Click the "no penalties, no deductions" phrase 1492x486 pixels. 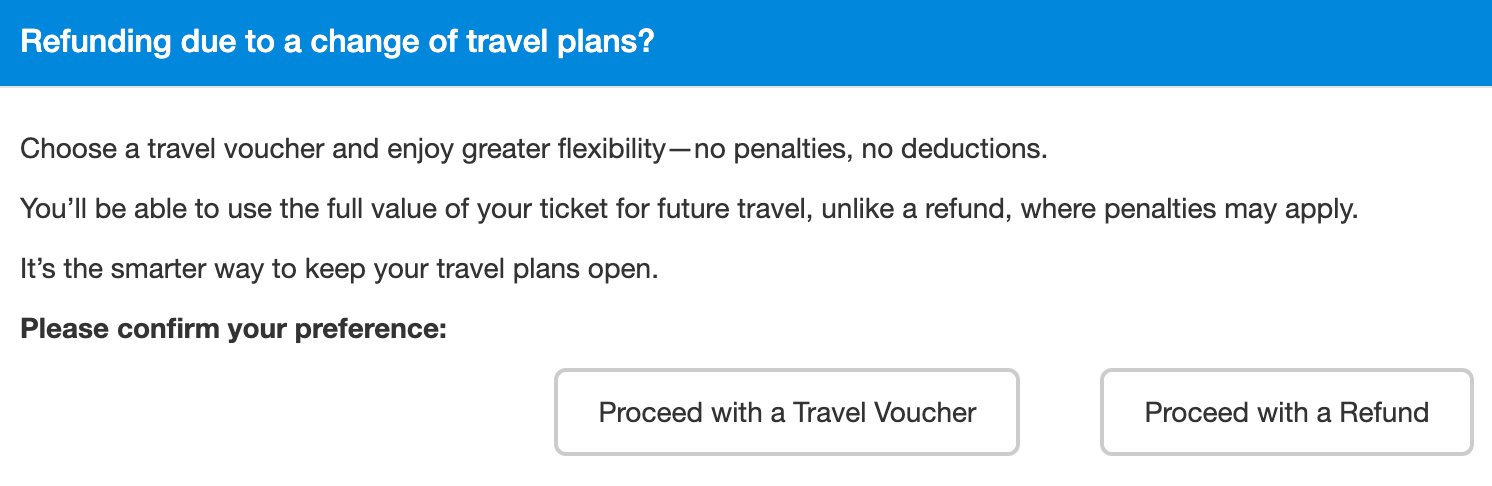tap(870, 151)
